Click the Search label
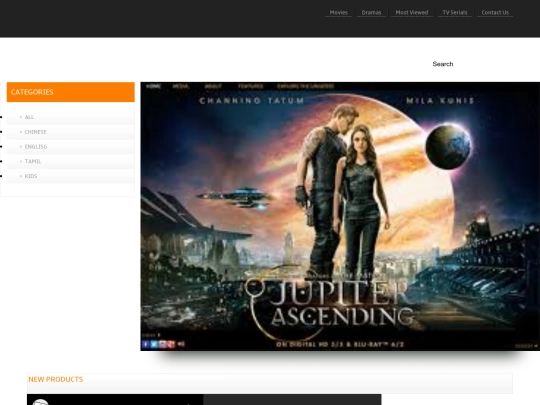Image resolution: width=540 pixels, height=405 pixels. coord(443,64)
